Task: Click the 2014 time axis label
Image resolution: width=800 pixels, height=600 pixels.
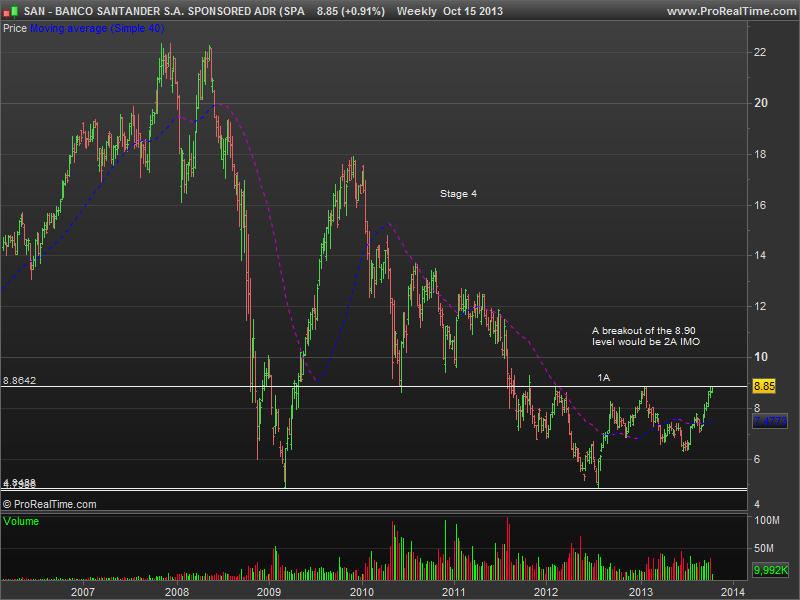Action: pos(733,592)
